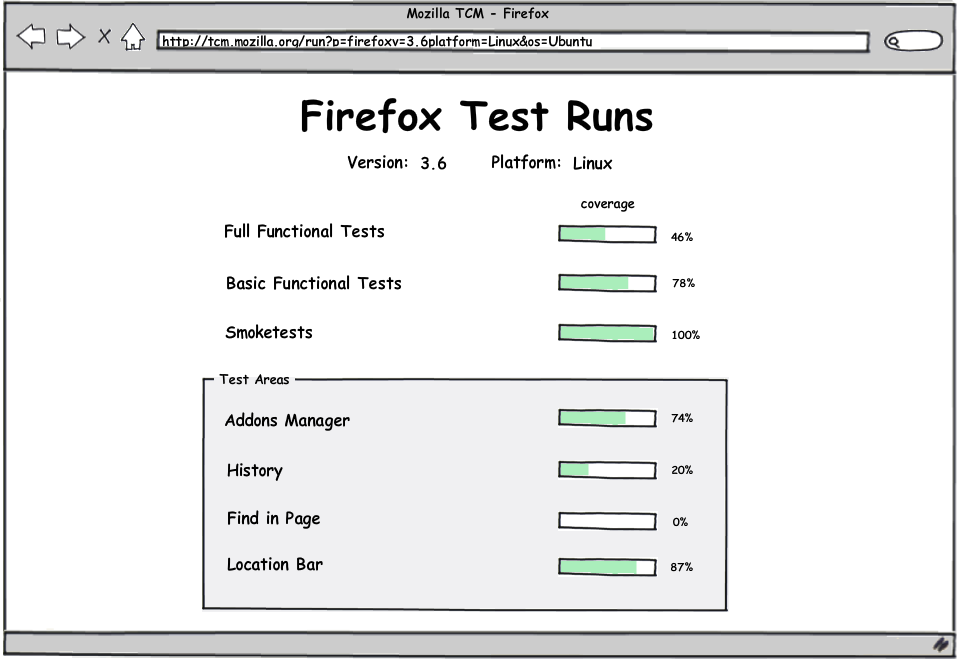The image size is (957, 659).
Task: Stop loading with the X icon
Action: pyautogui.click(x=104, y=37)
